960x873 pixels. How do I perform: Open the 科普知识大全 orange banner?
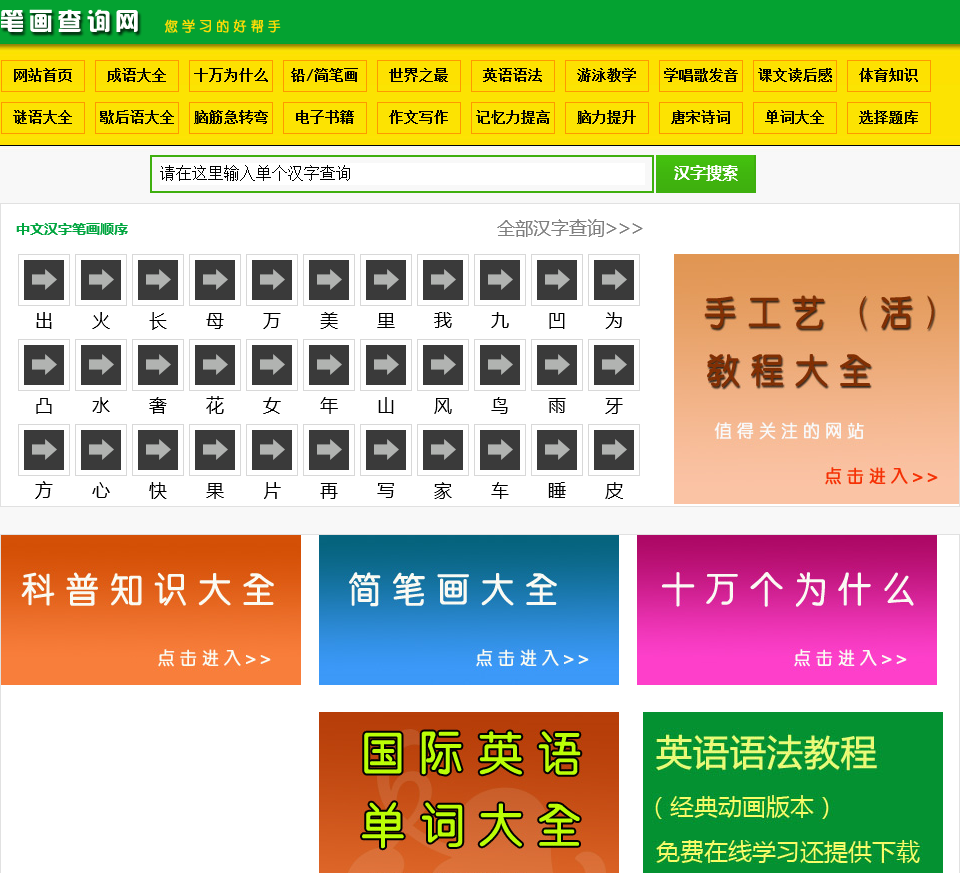coord(151,610)
